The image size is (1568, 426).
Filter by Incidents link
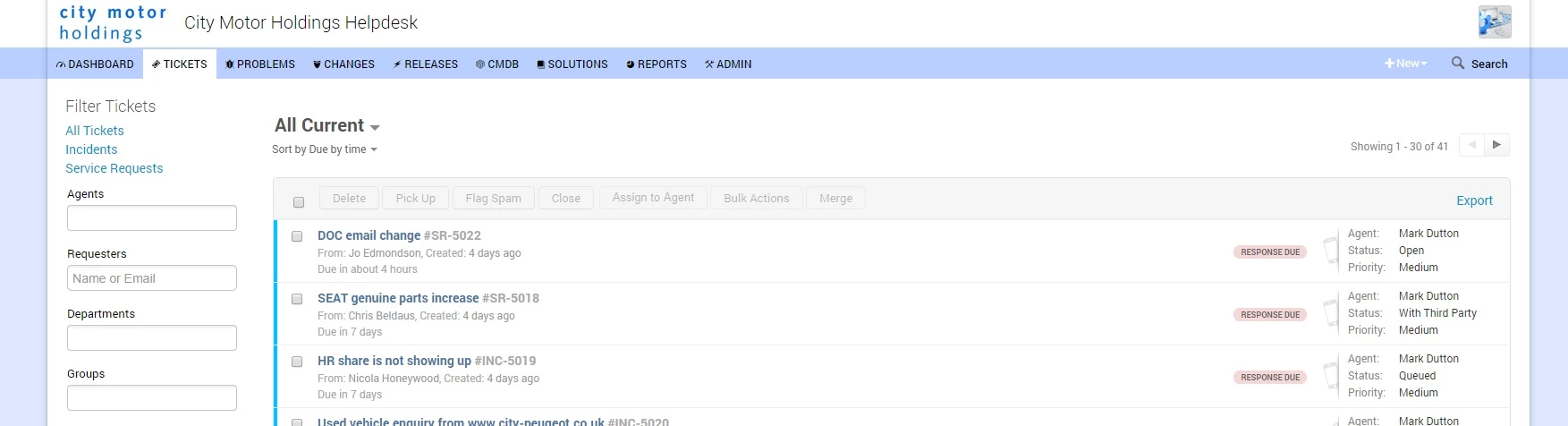click(x=91, y=149)
